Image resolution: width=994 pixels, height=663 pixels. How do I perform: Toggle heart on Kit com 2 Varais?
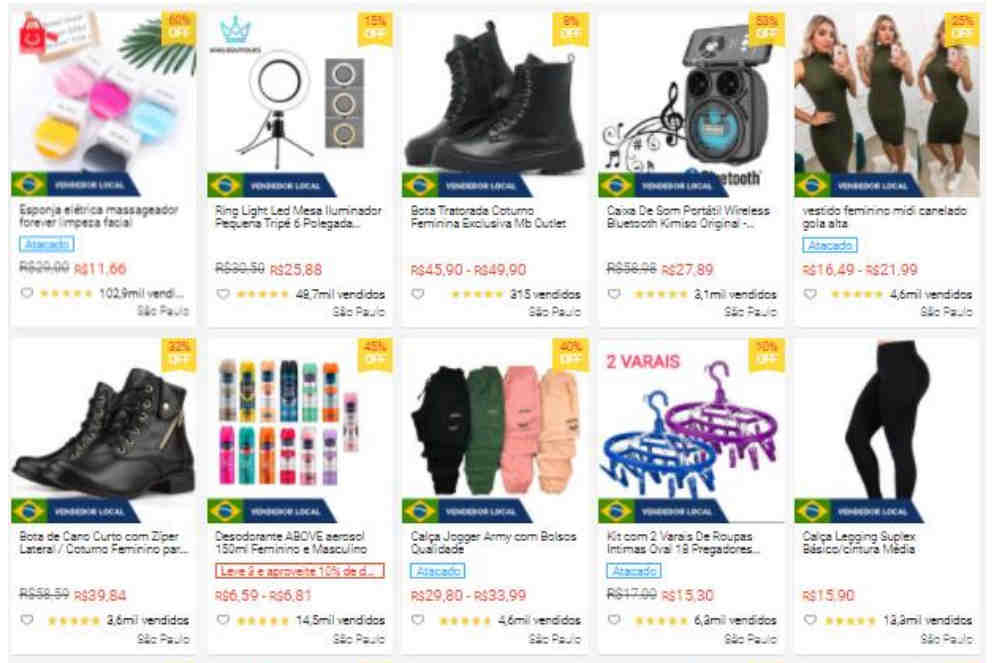pos(614,620)
